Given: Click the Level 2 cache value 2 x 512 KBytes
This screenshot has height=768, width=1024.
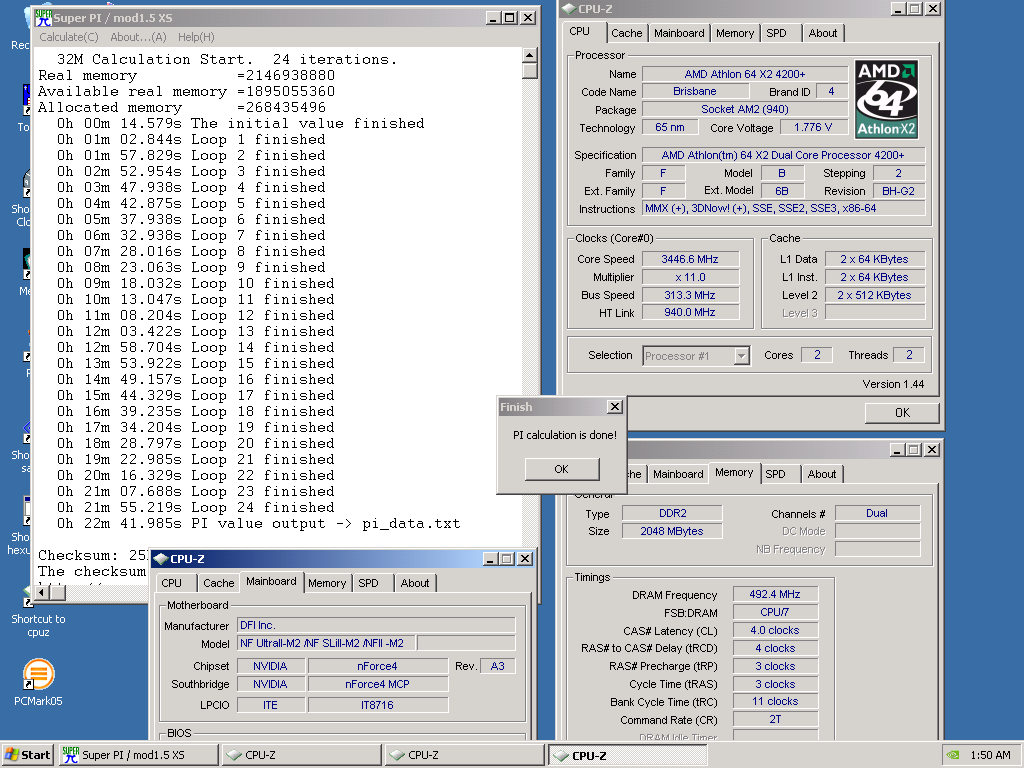Looking at the screenshot, I should click(874, 295).
